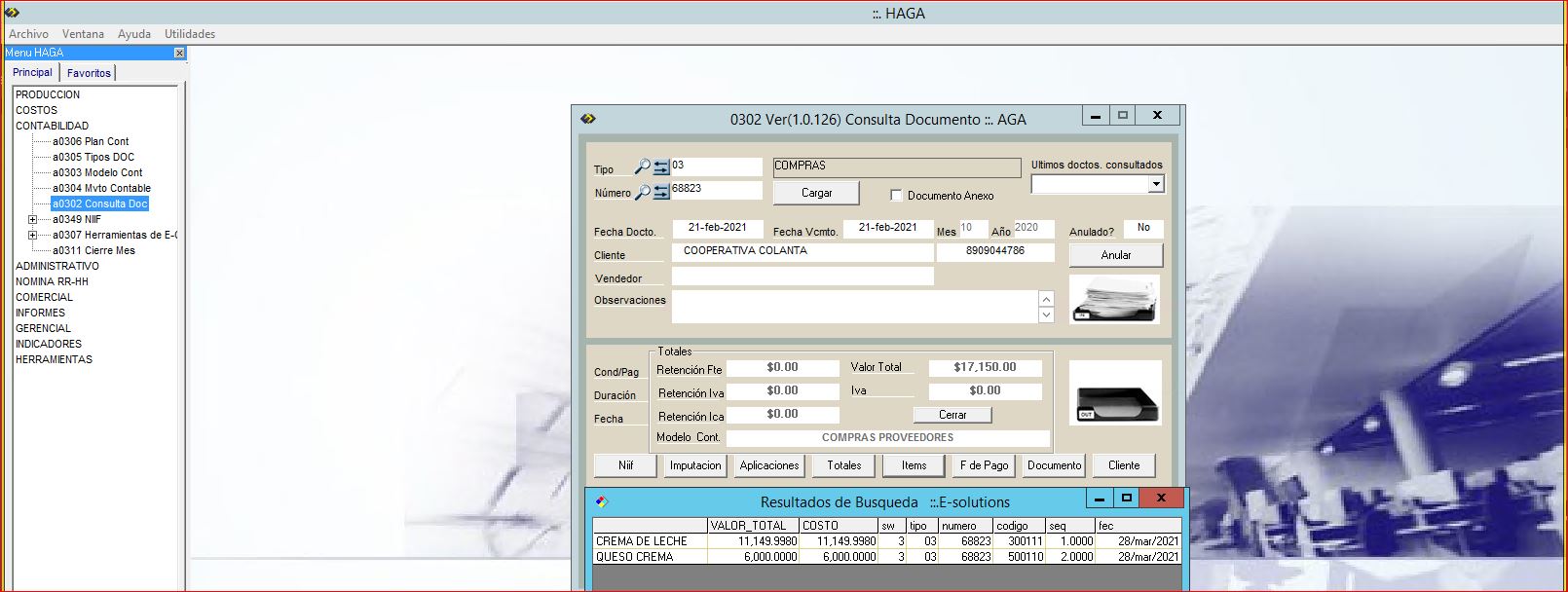This screenshot has height=592, width=1568.
Task: Click the black out-tray image
Action: [x=1115, y=393]
